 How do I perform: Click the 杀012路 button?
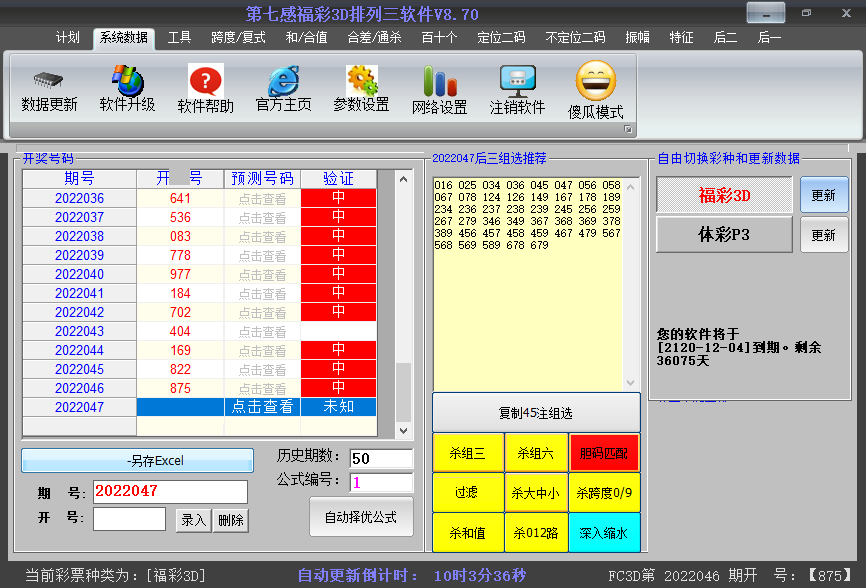pyautogui.click(x=536, y=532)
